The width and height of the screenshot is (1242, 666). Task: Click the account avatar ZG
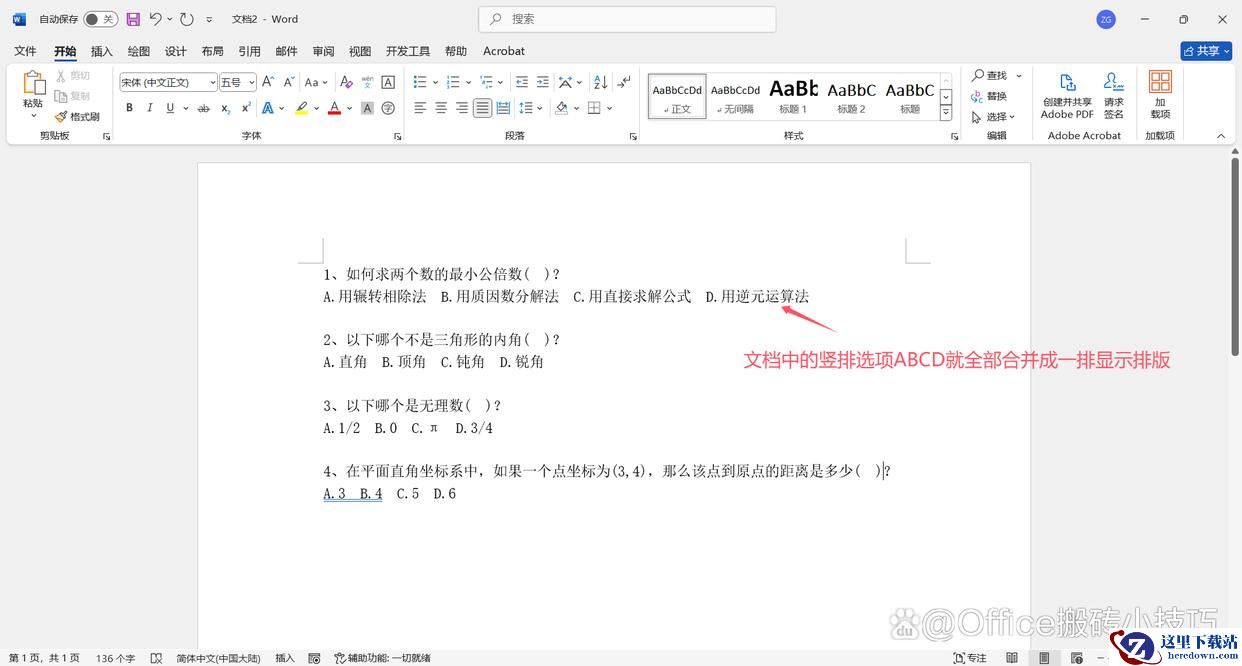1106,19
